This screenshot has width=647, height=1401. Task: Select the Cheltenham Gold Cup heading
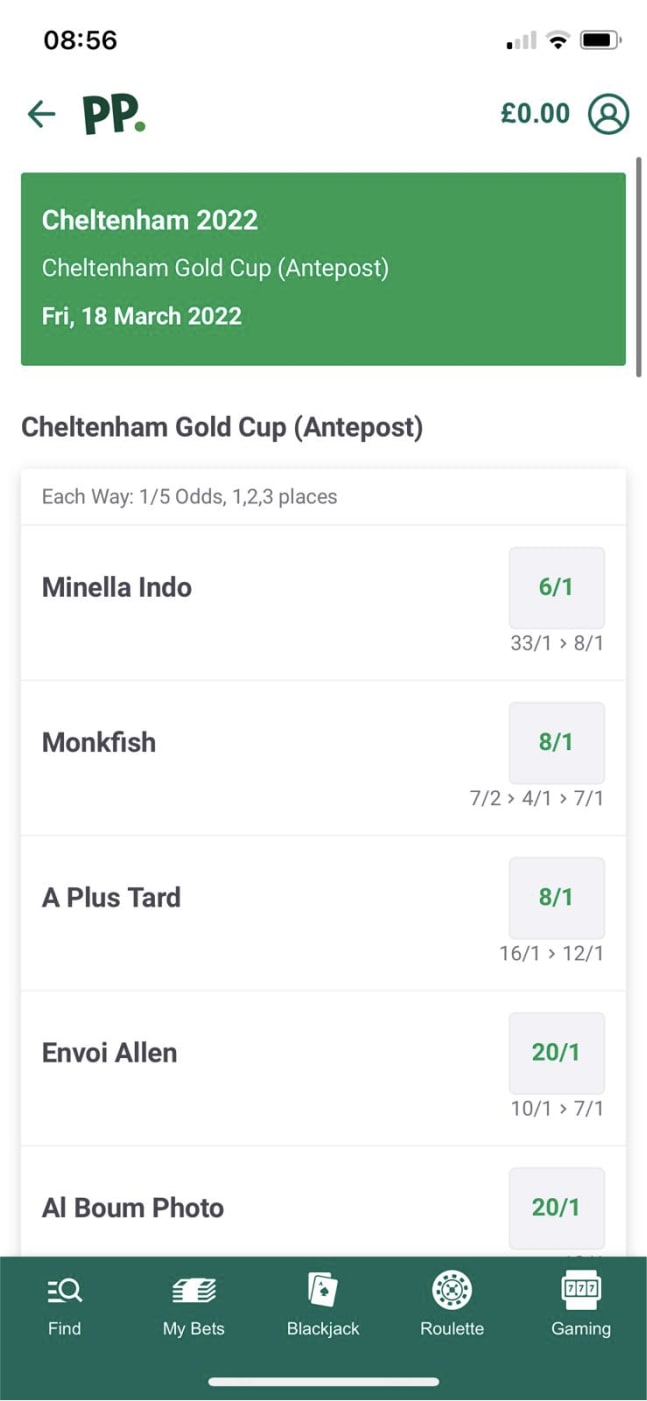tap(222, 426)
